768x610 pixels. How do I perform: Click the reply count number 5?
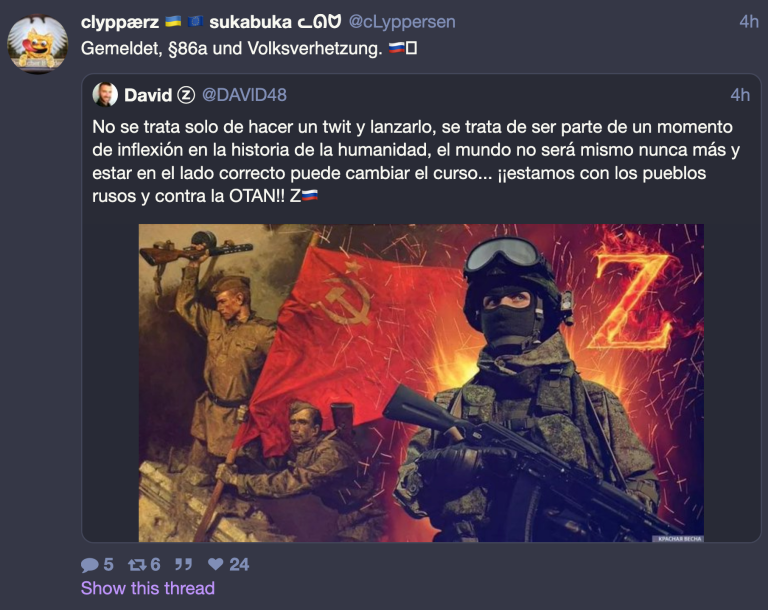(x=108, y=565)
